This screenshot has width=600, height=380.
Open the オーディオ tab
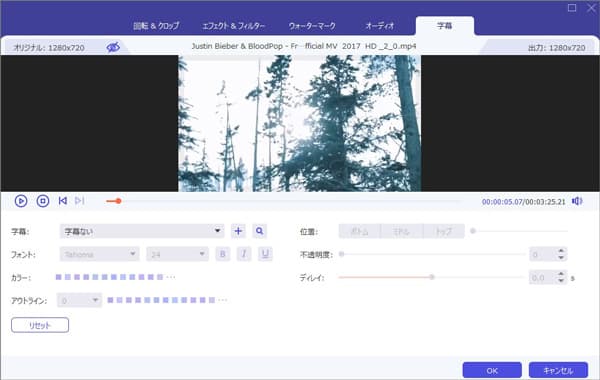379,26
